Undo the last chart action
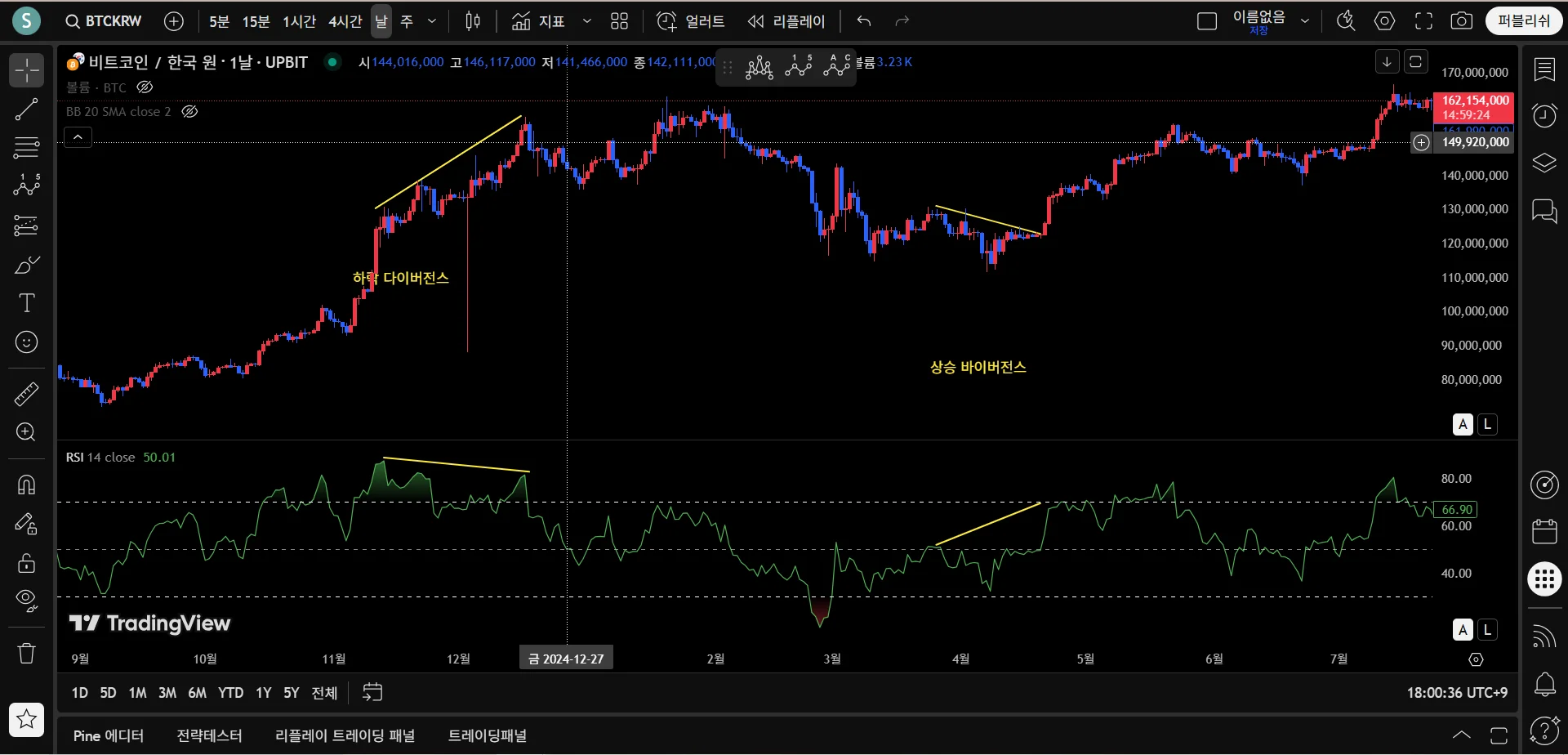1568x755 pixels. coord(864,21)
